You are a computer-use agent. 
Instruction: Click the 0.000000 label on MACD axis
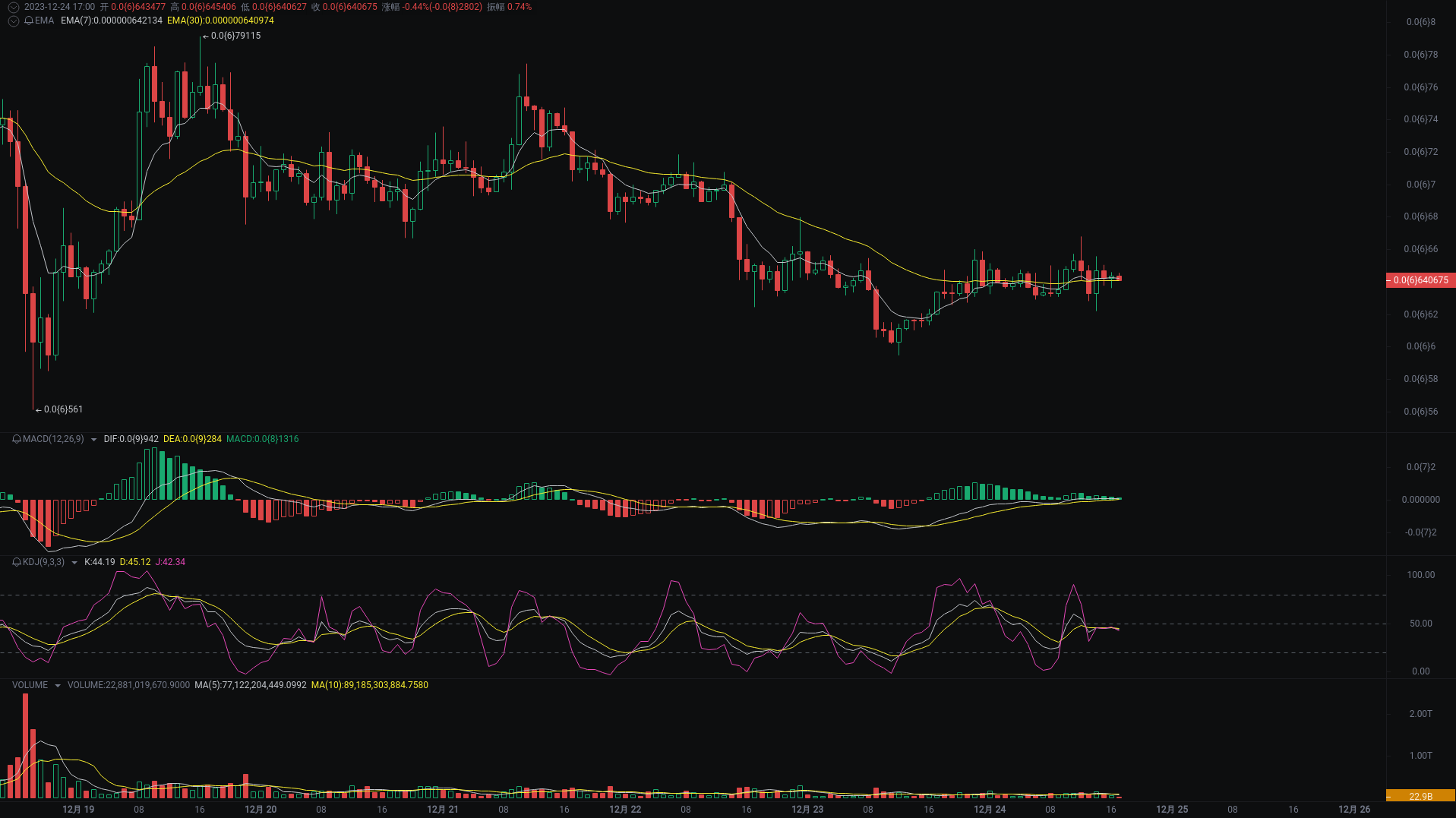(1420, 500)
